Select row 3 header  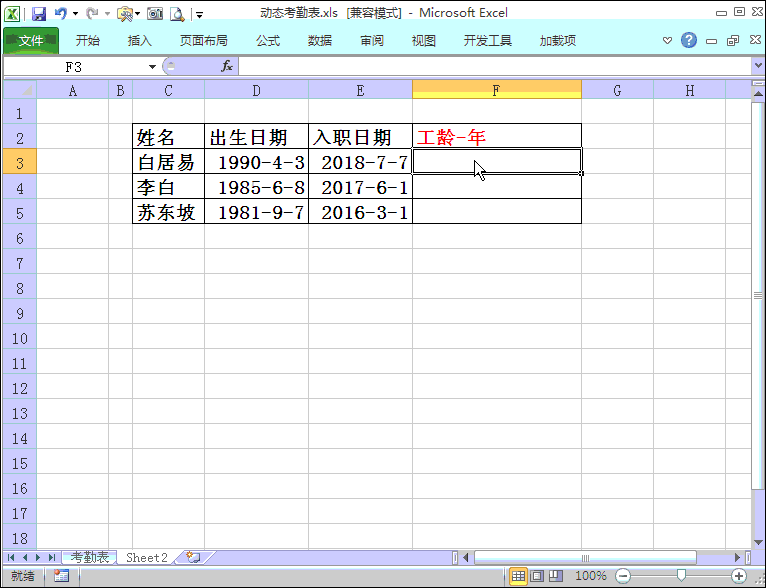20,162
